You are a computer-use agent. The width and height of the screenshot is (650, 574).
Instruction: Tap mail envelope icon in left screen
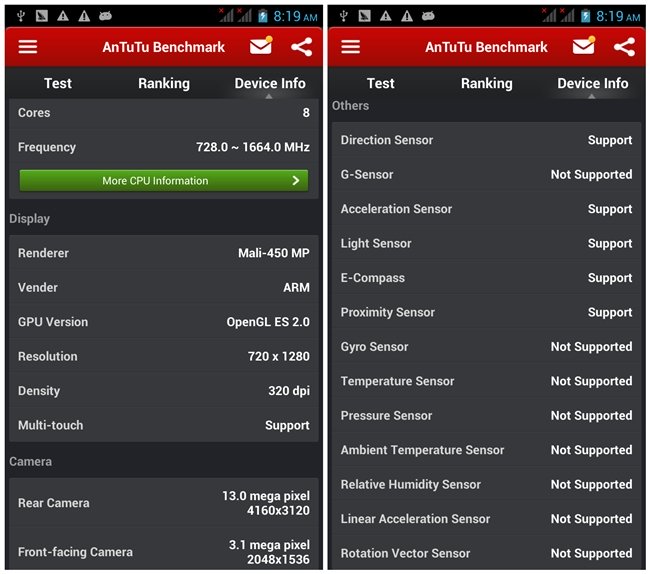pyautogui.click(x=261, y=46)
